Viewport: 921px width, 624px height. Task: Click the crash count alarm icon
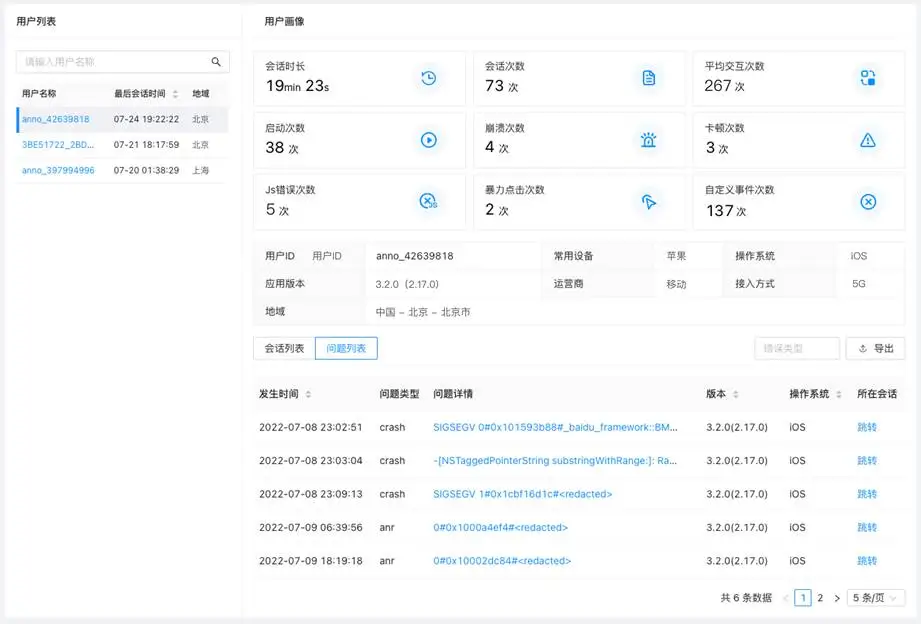tap(648, 140)
